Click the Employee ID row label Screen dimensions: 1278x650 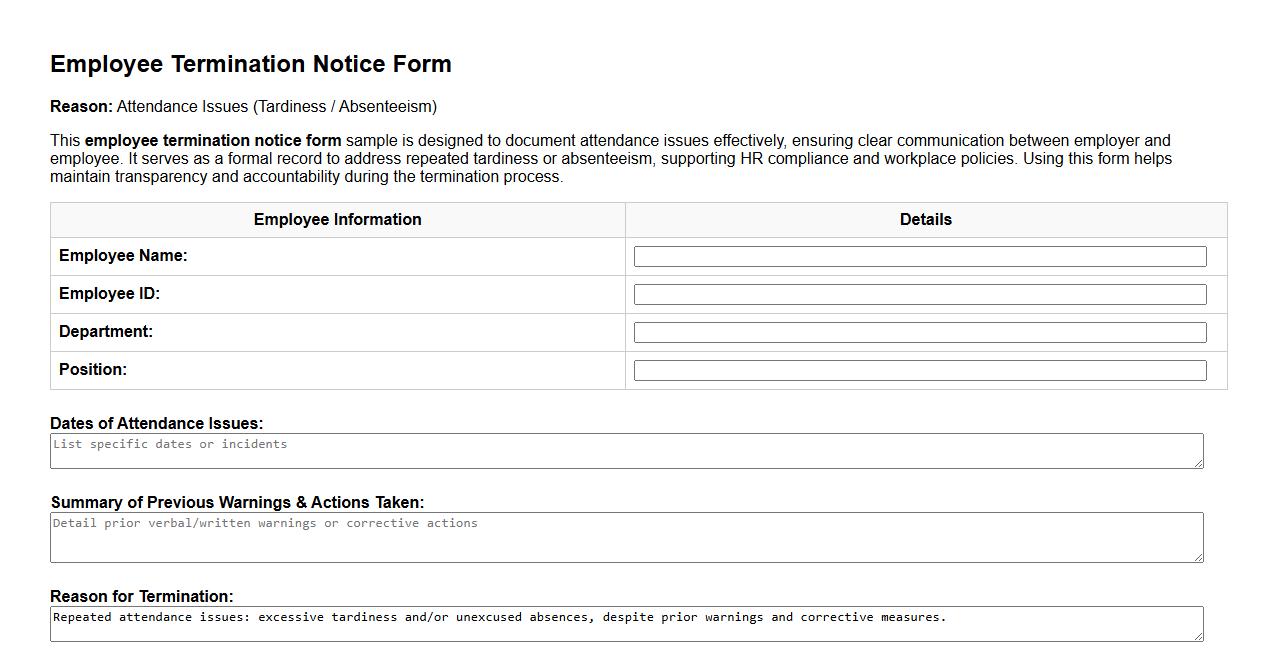click(108, 294)
